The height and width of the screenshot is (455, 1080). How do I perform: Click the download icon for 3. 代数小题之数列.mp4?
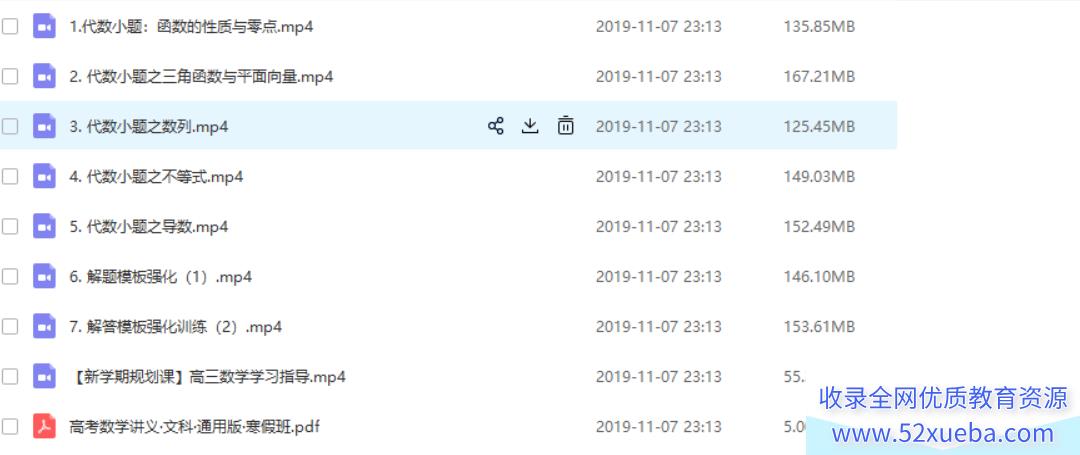[x=530, y=126]
